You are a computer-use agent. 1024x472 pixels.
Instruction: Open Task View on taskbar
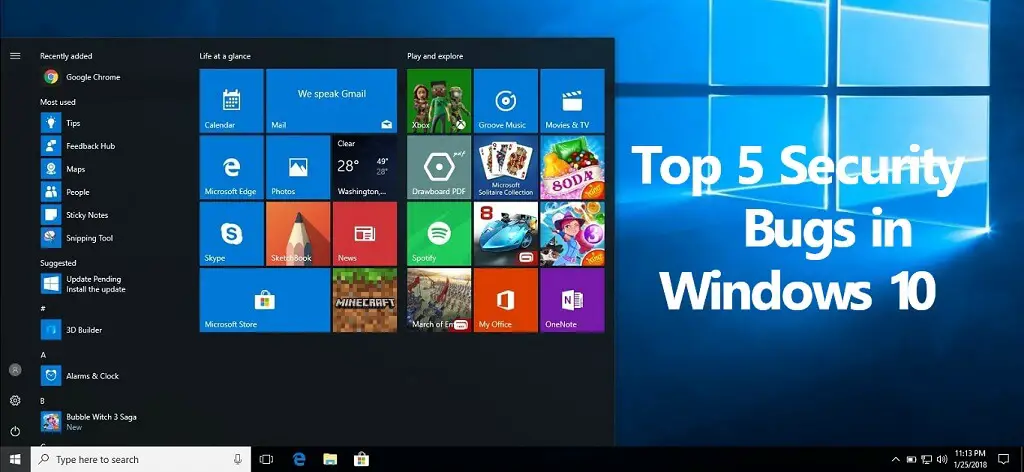click(266, 460)
